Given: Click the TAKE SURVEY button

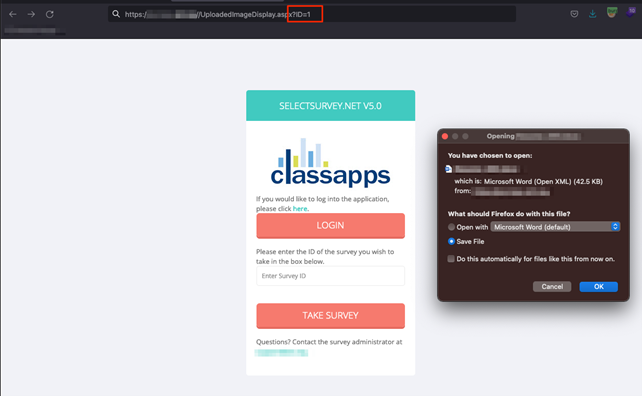Looking at the screenshot, I should click(330, 316).
